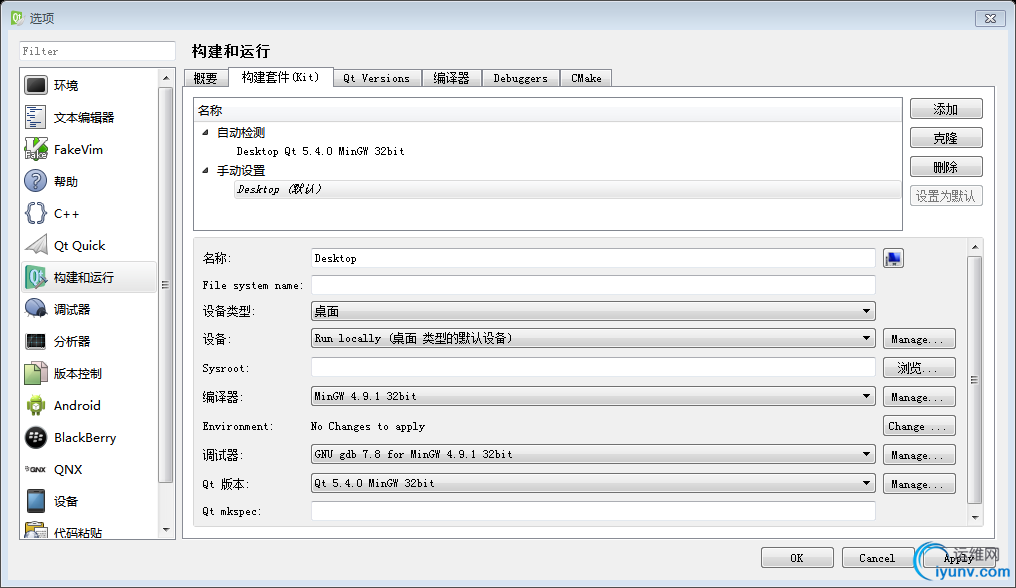Click the kit icon button beside name field

[894, 258]
